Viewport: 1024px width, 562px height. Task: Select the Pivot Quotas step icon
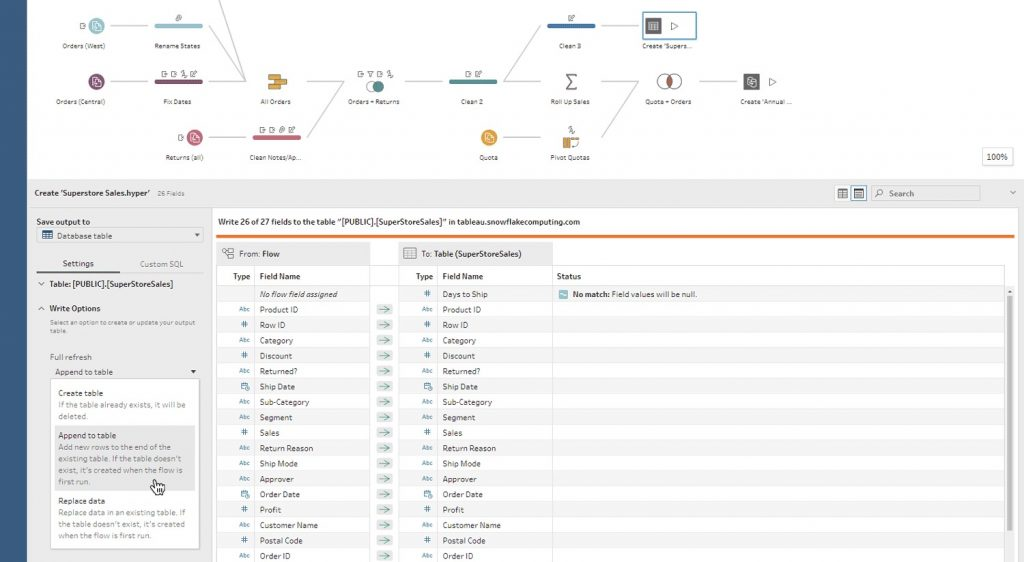point(571,142)
